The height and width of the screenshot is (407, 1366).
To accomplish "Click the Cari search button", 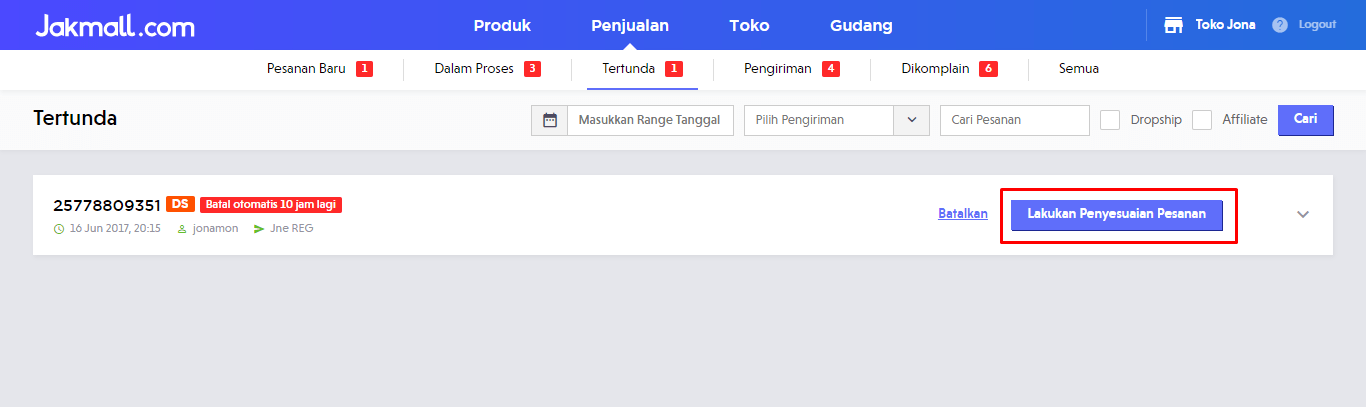I will pos(1306,119).
